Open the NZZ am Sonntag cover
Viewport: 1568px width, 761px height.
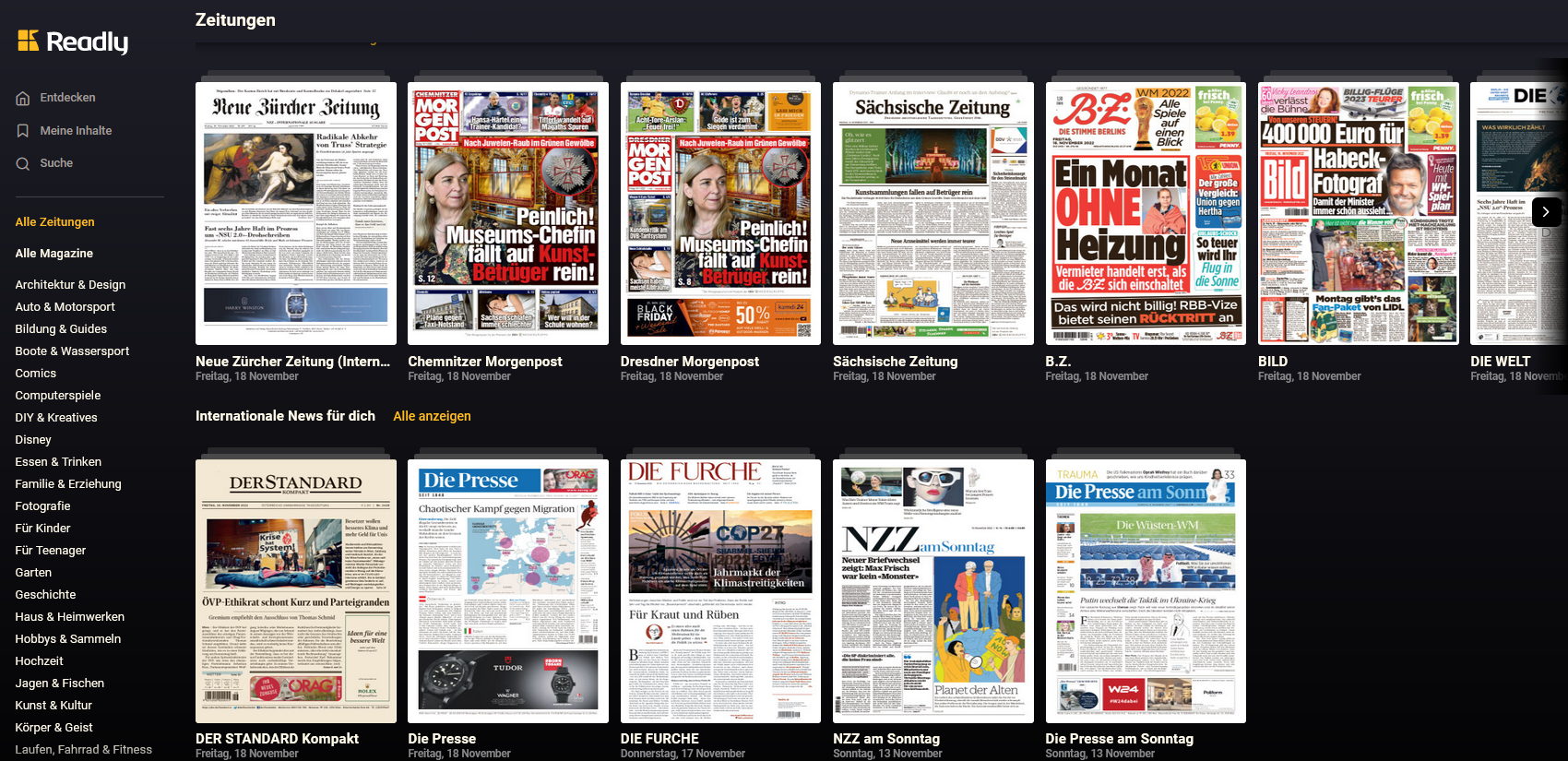[933, 591]
